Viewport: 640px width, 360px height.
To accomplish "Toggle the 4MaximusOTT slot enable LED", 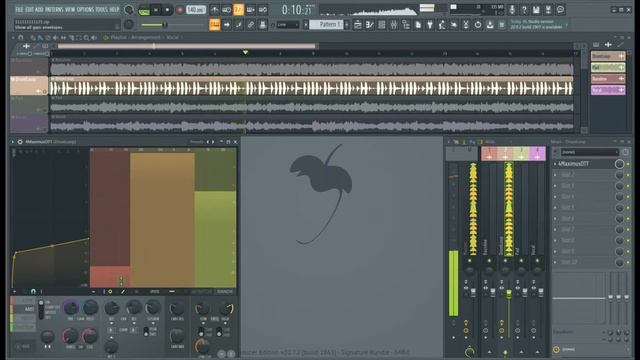I will (x=628, y=164).
